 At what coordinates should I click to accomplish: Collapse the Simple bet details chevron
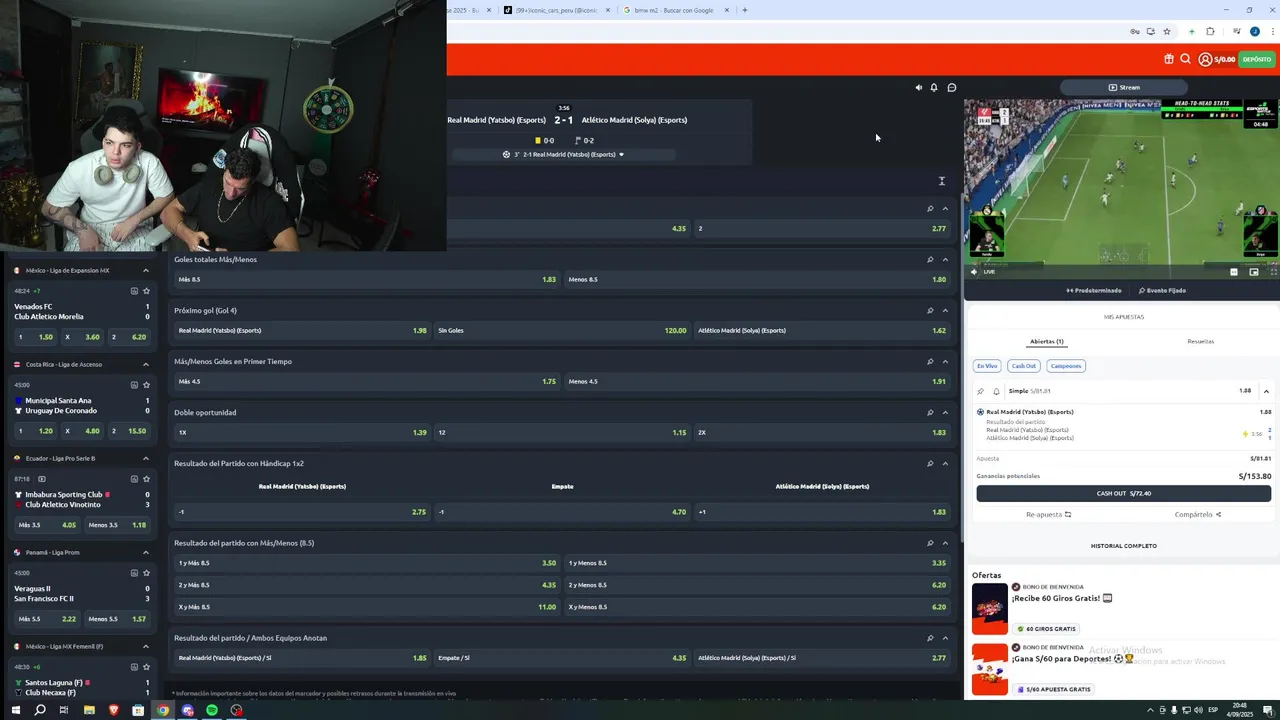tap(1266, 391)
